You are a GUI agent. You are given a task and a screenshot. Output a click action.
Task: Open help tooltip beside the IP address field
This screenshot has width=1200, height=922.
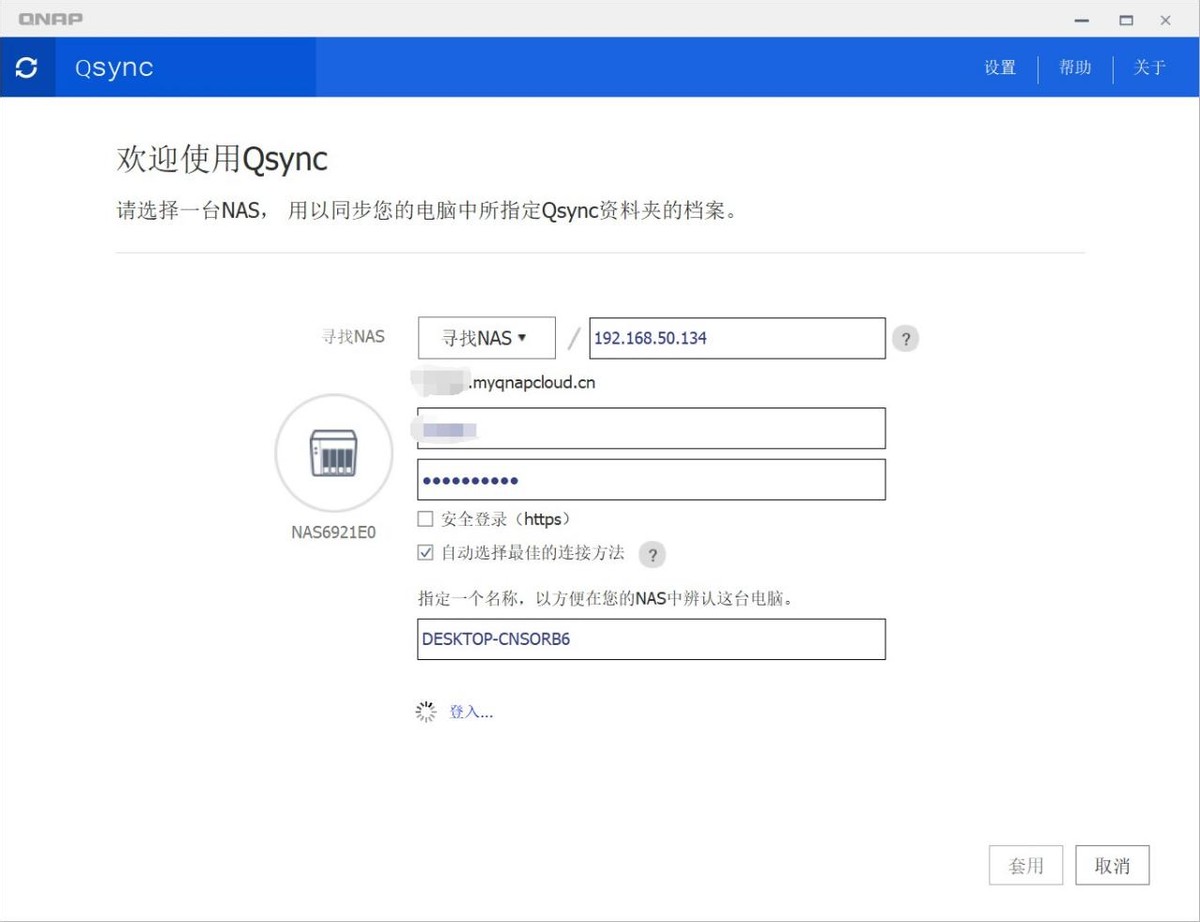point(905,339)
